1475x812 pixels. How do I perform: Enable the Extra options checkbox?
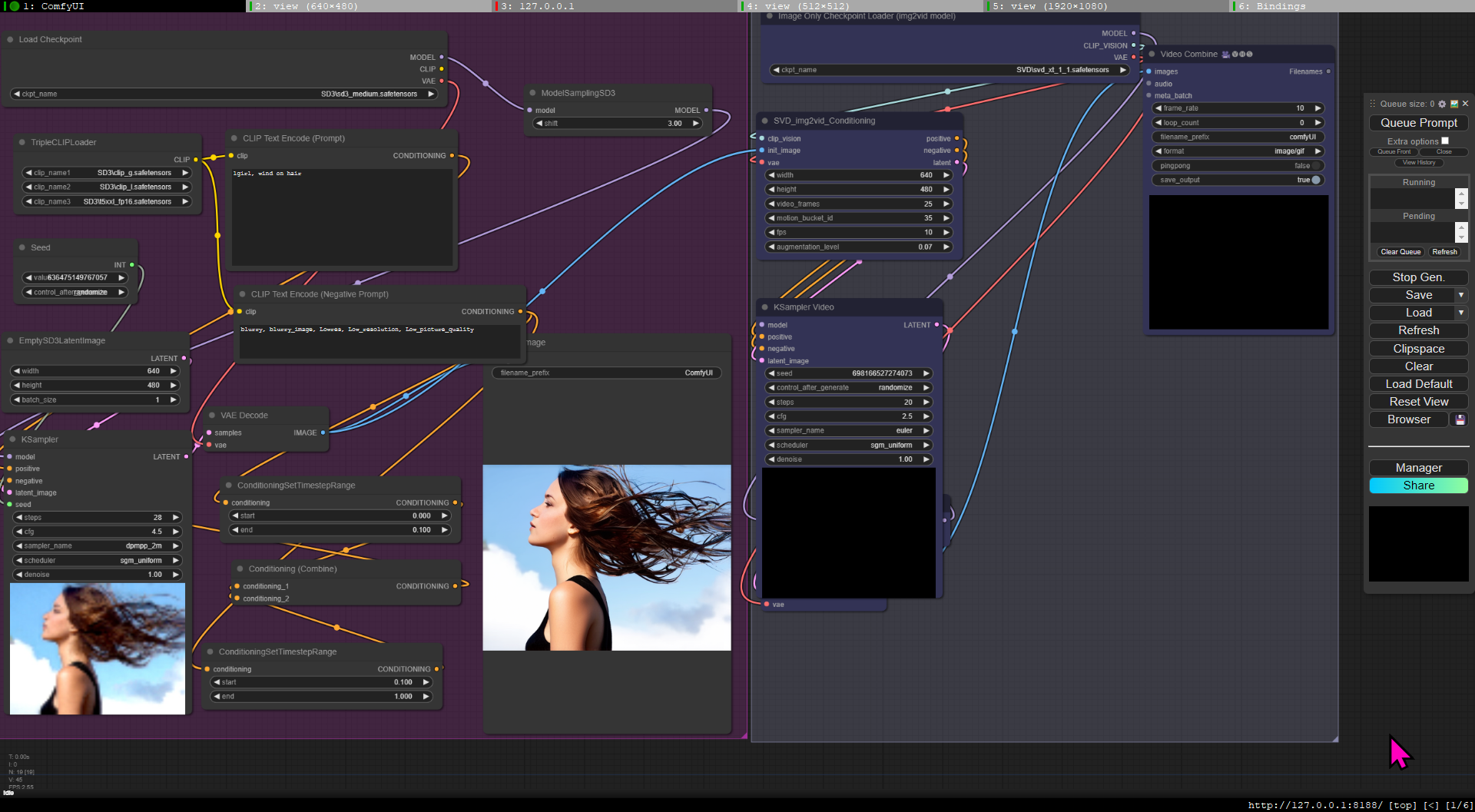click(x=1445, y=141)
